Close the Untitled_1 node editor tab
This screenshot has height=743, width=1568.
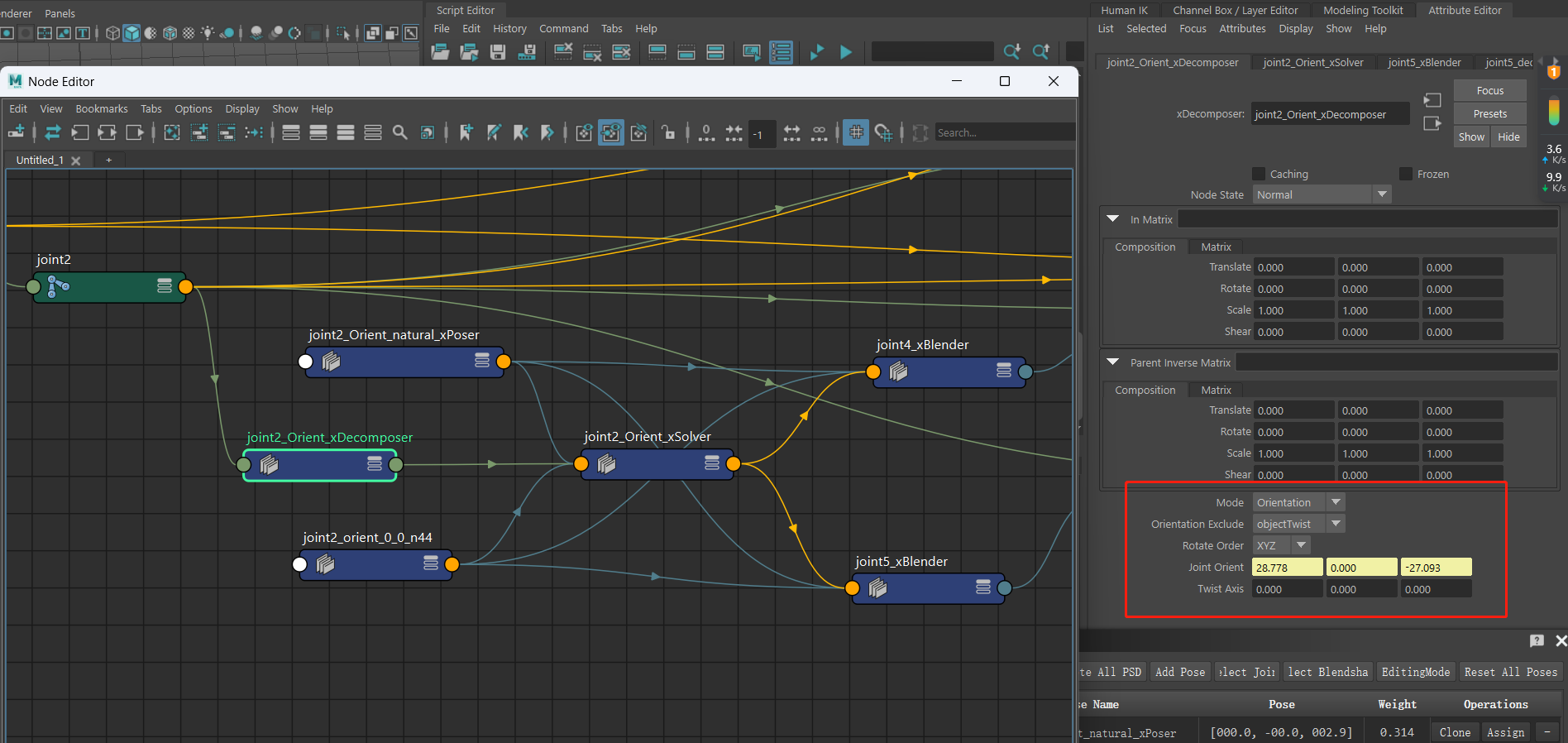pos(76,161)
